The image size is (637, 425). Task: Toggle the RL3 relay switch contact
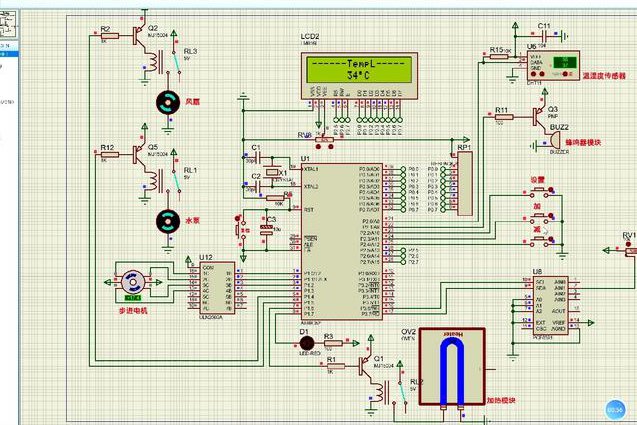(177, 62)
